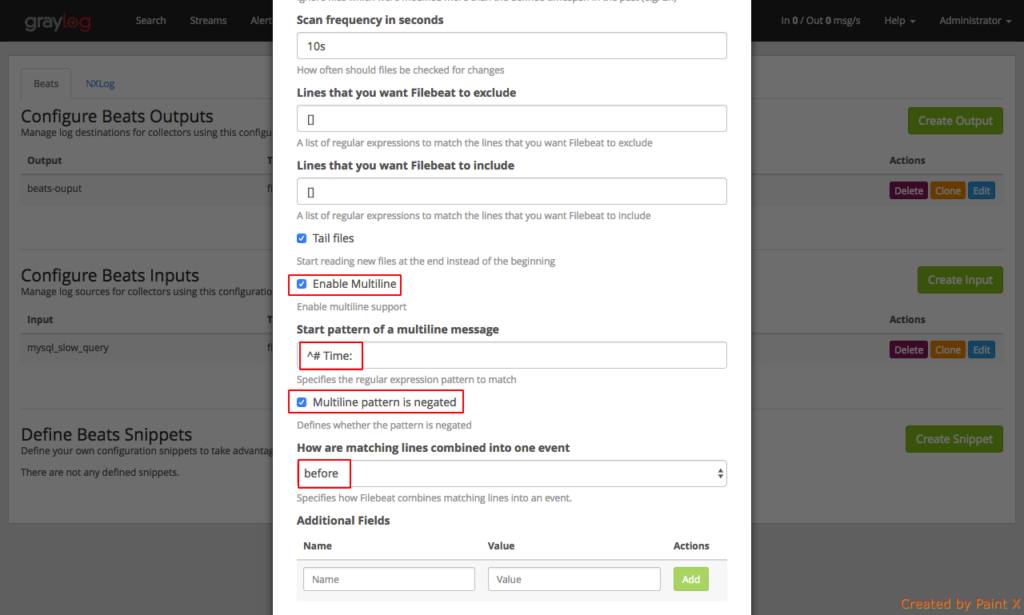1024x615 pixels.
Task: Click the Create Output button
Action: (955, 120)
